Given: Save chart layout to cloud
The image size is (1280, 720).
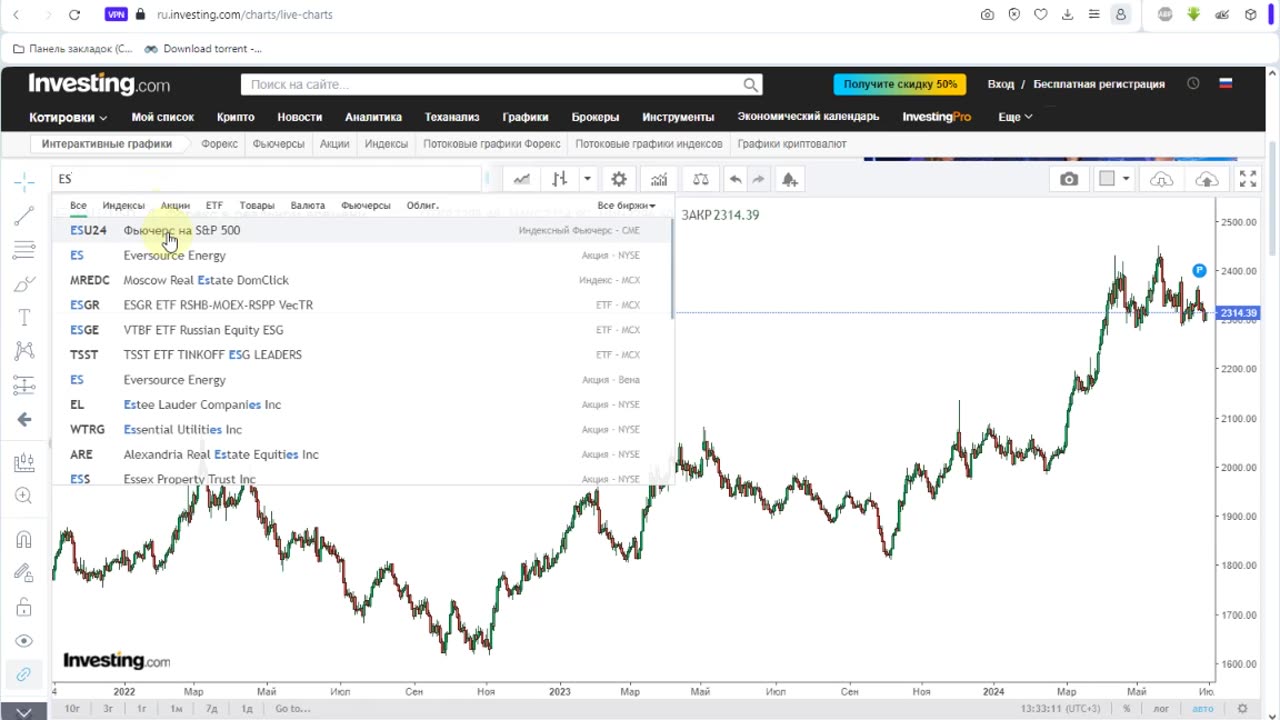Looking at the screenshot, I should pyautogui.click(x=1207, y=179).
